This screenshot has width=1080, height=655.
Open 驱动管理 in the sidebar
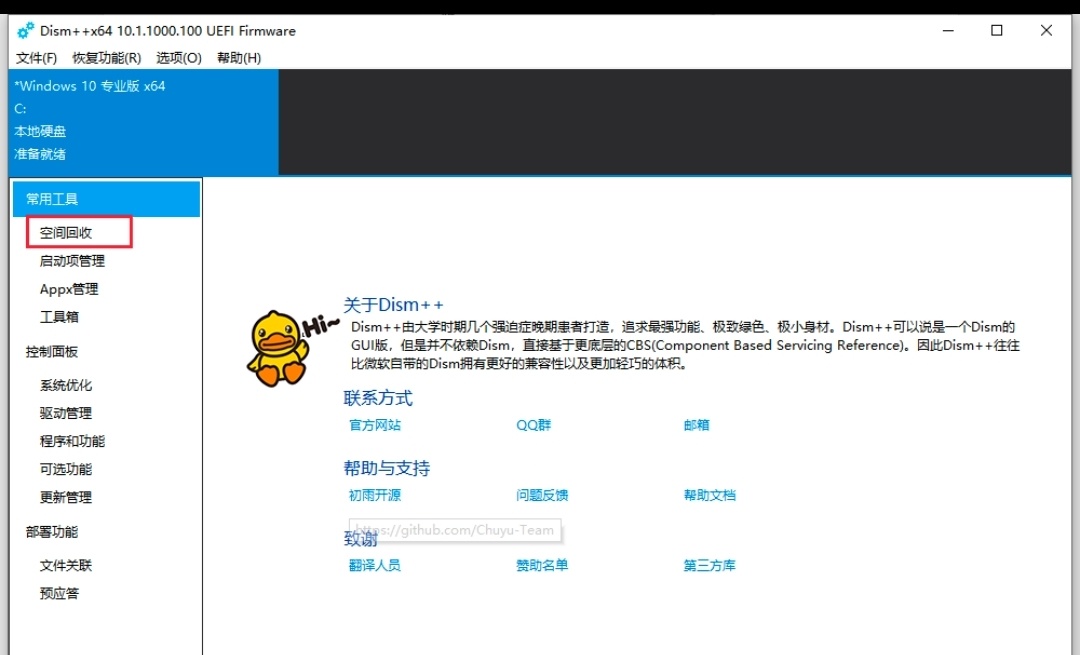click(x=65, y=413)
